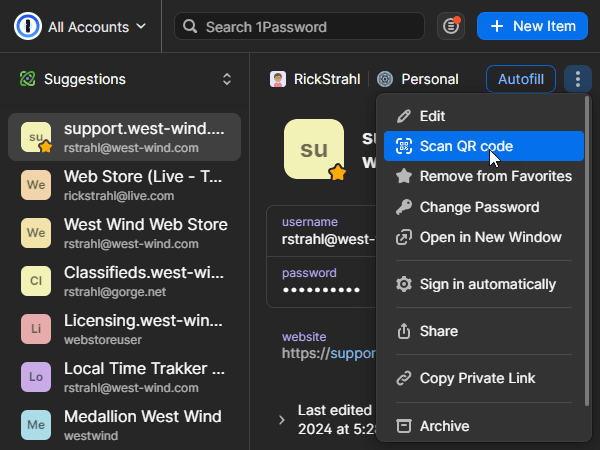Viewport: 600px width, 450px height.
Task: Click the Personal vault icon
Action: pyautogui.click(x=385, y=79)
